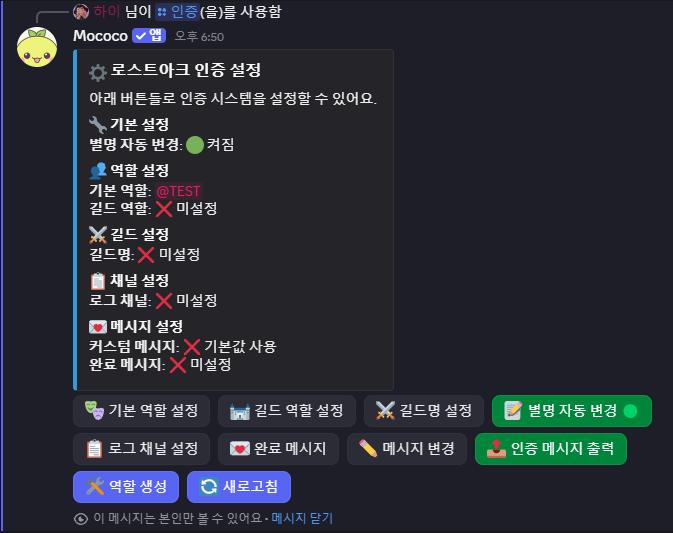This screenshot has width=673, height=533.
Task: Click the @TEST role mention
Action: click(x=179, y=191)
